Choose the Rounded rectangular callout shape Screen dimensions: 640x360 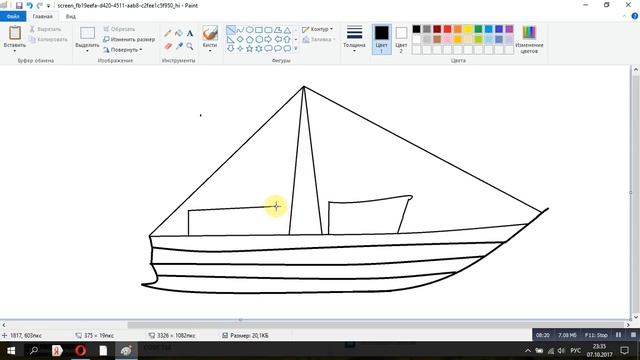(x=268, y=49)
